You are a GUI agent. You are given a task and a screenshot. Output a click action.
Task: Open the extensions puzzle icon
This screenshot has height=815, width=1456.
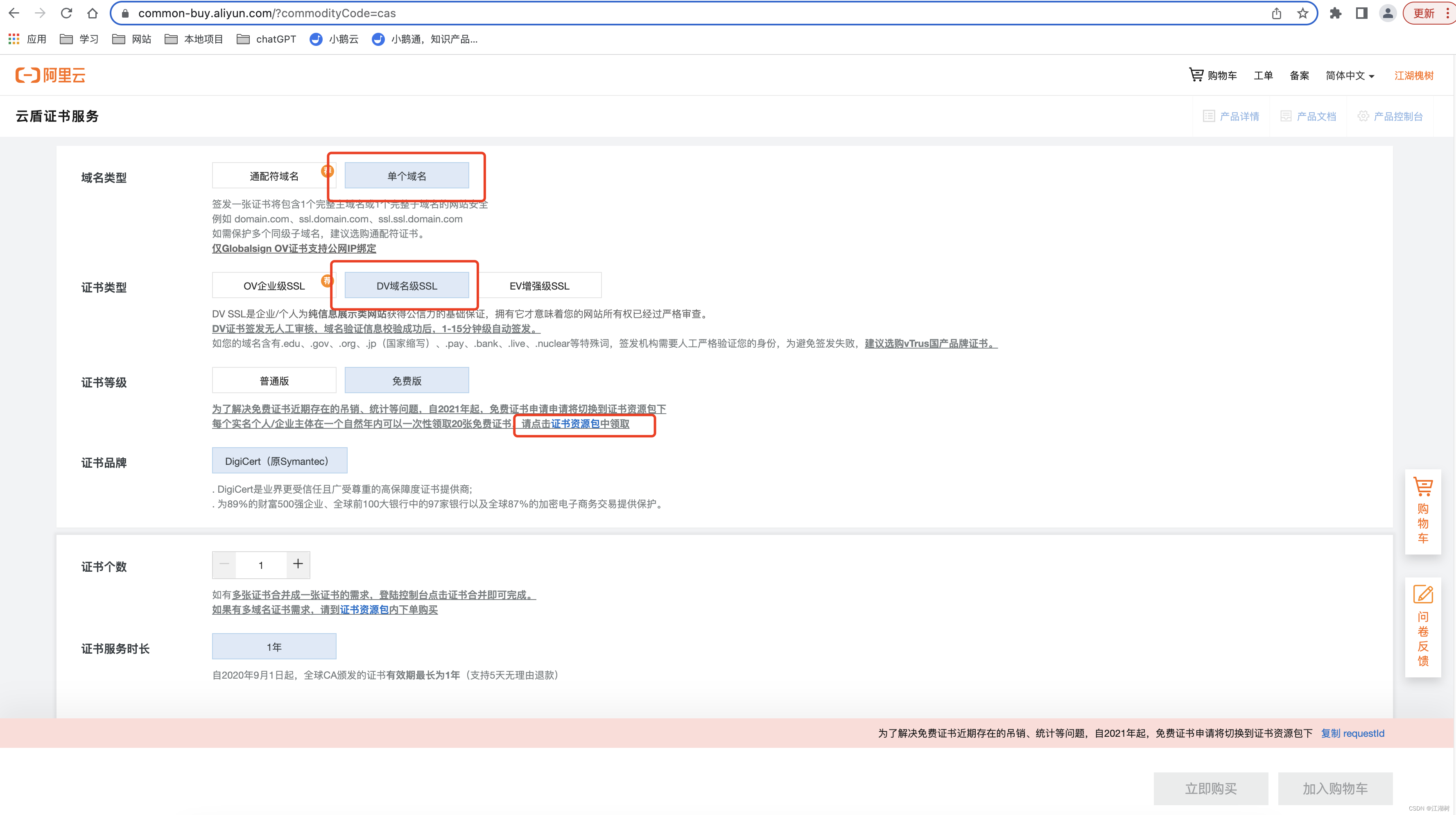1335,13
